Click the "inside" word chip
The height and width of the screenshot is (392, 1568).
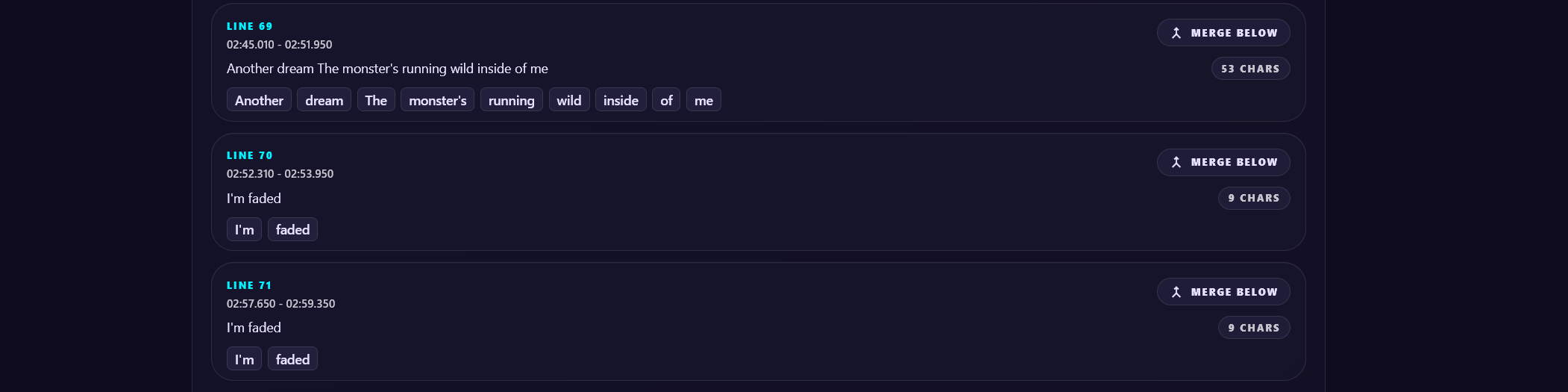coord(621,100)
